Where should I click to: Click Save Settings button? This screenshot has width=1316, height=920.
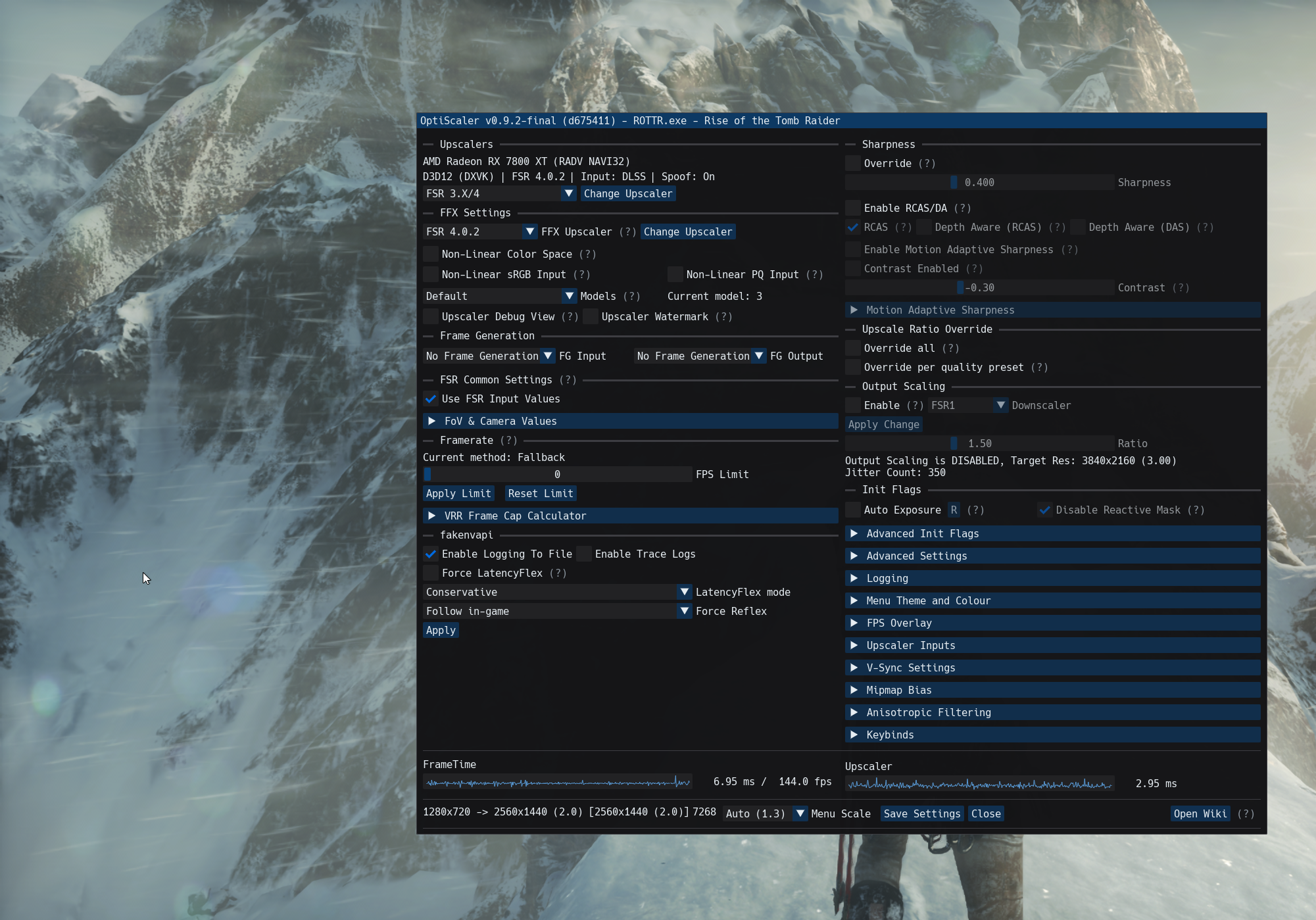(922, 813)
